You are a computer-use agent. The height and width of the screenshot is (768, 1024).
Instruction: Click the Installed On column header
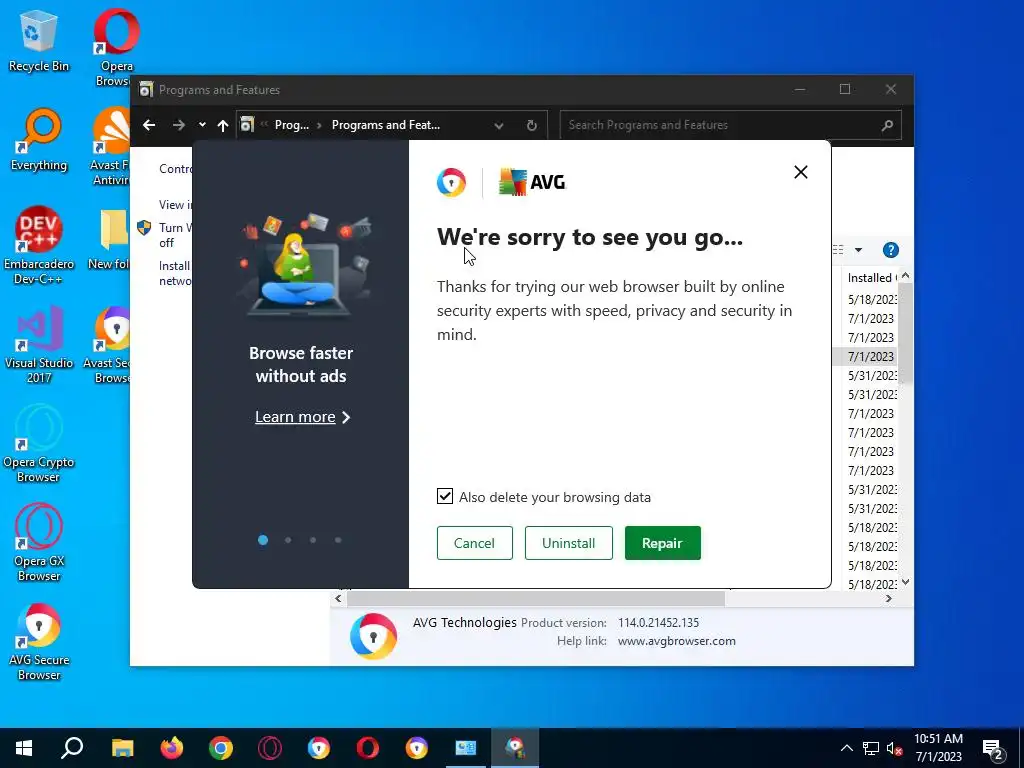[870, 278]
